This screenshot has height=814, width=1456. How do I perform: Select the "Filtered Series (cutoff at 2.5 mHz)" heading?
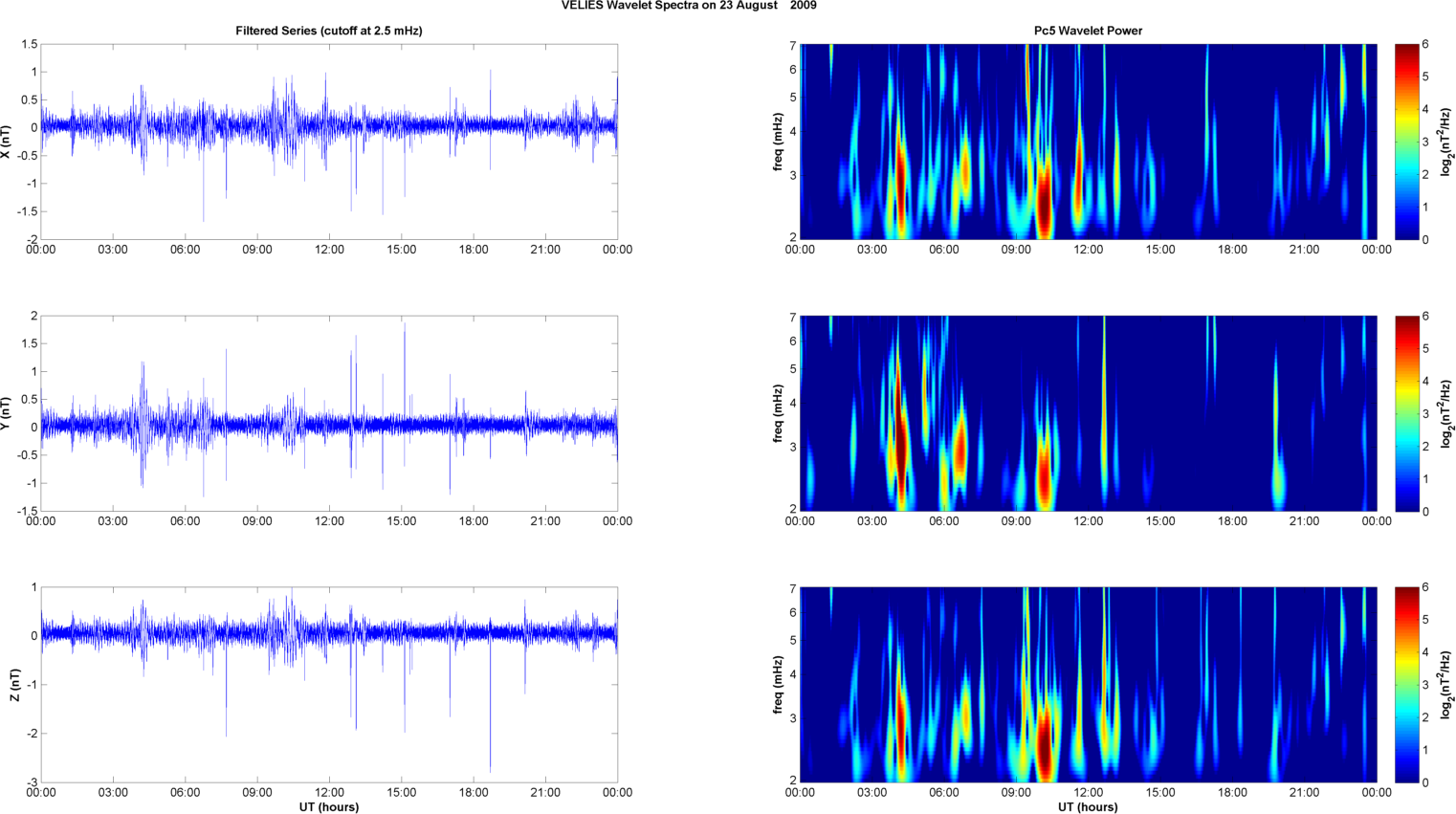click(x=329, y=31)
